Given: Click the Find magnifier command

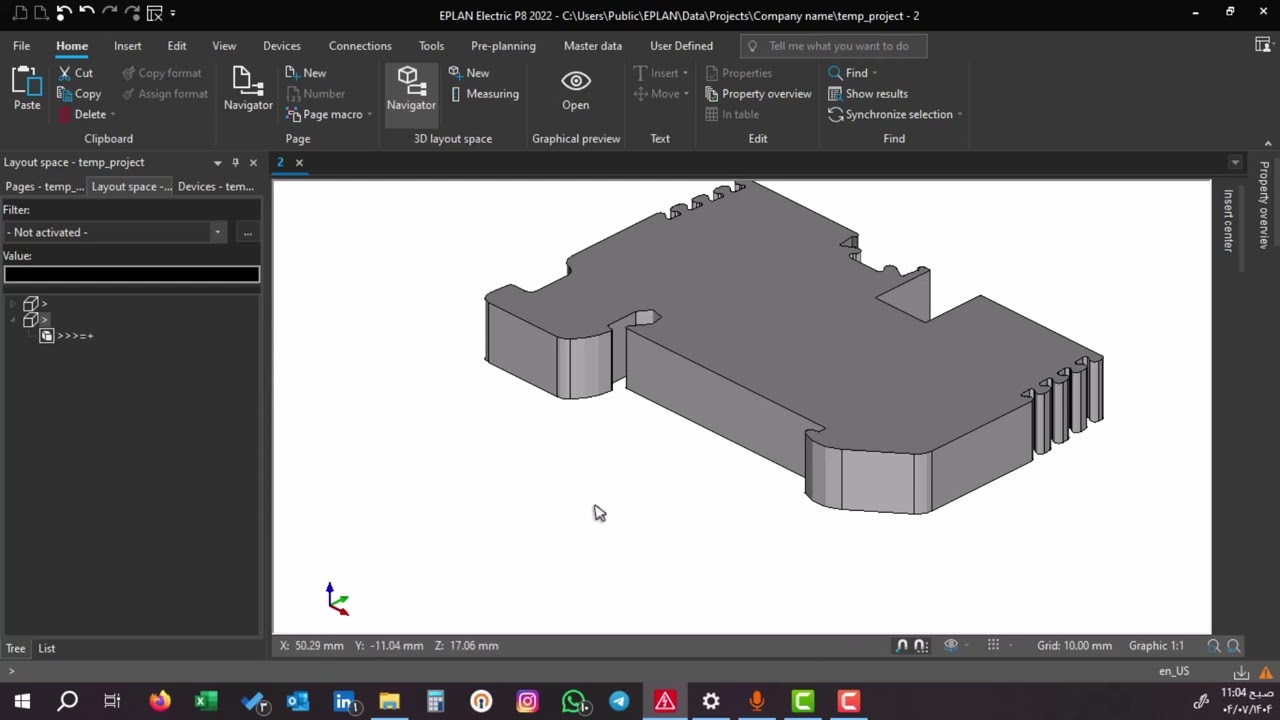Looking at the screenshot, I should [848, 73].
